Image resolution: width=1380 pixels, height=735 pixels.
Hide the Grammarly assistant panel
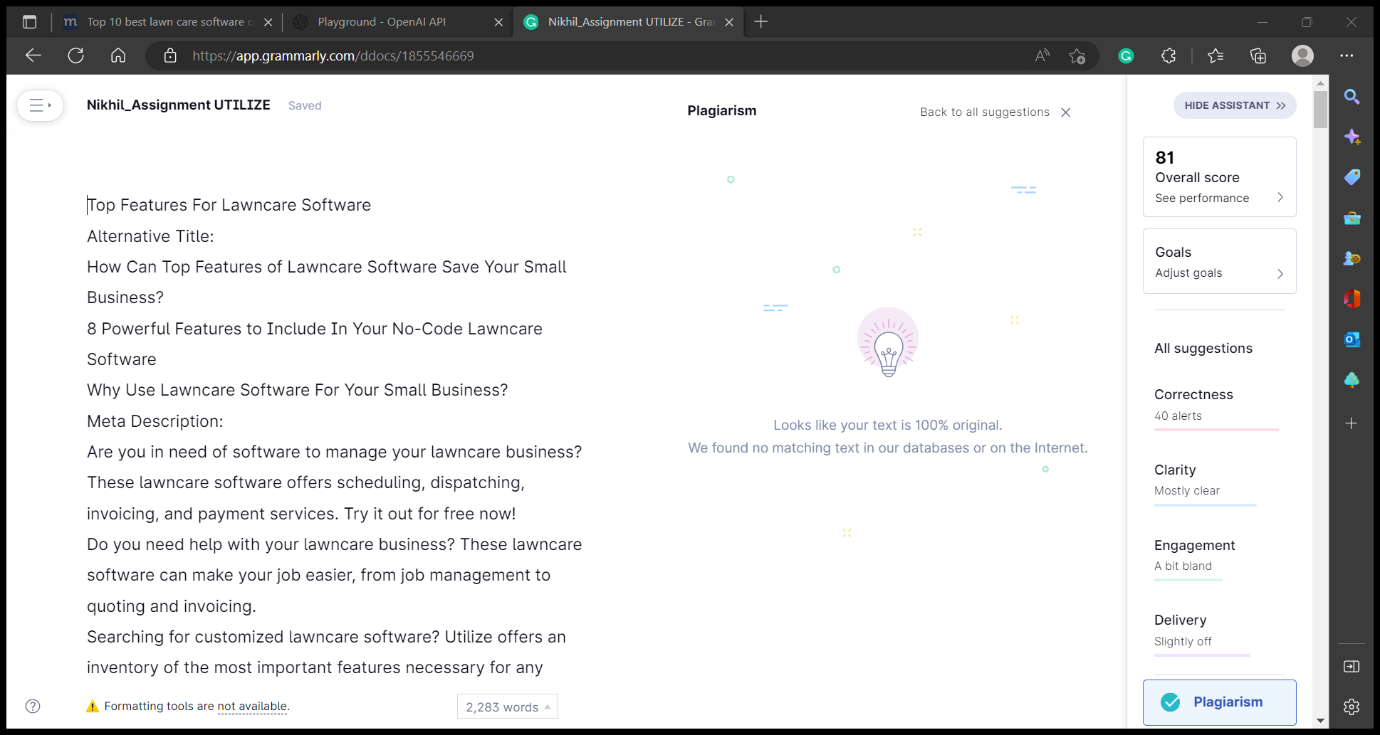coord(1235,105)
